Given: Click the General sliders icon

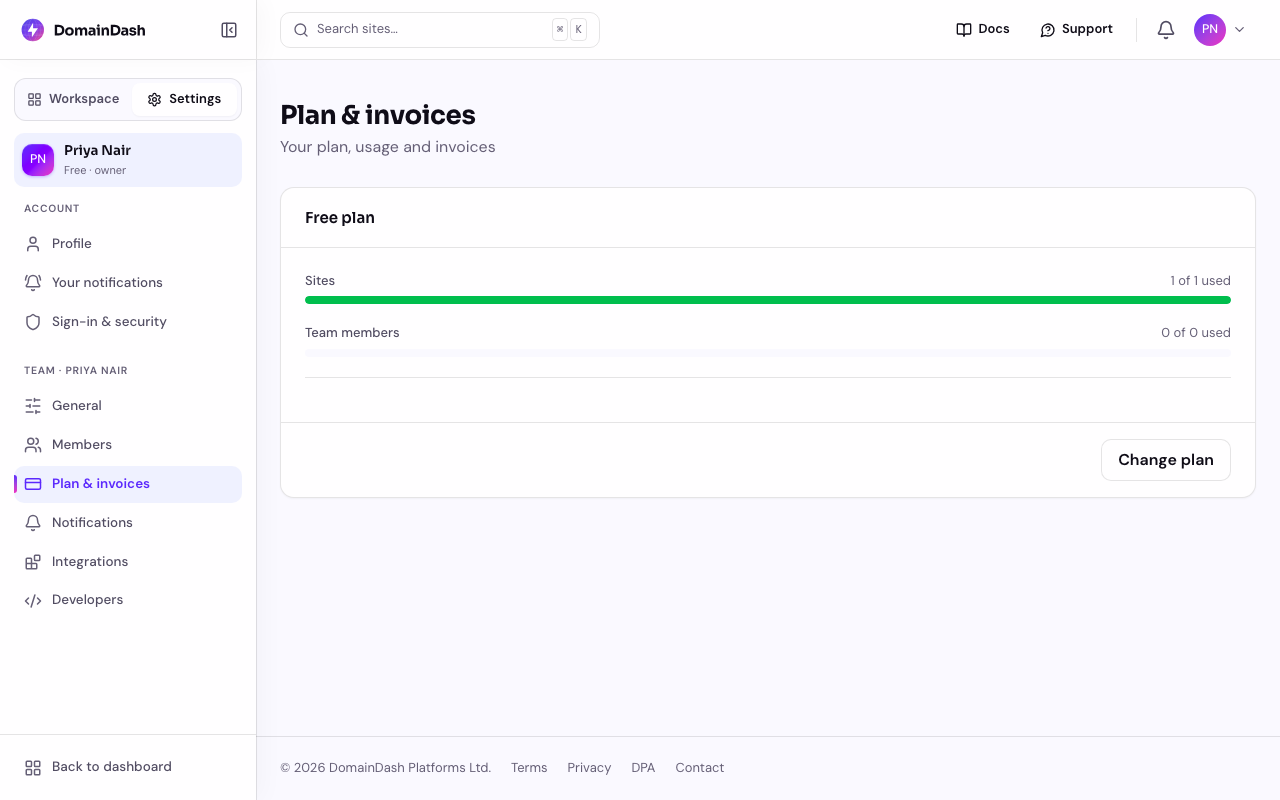Looking at the screenshot, I should point(33,406).
